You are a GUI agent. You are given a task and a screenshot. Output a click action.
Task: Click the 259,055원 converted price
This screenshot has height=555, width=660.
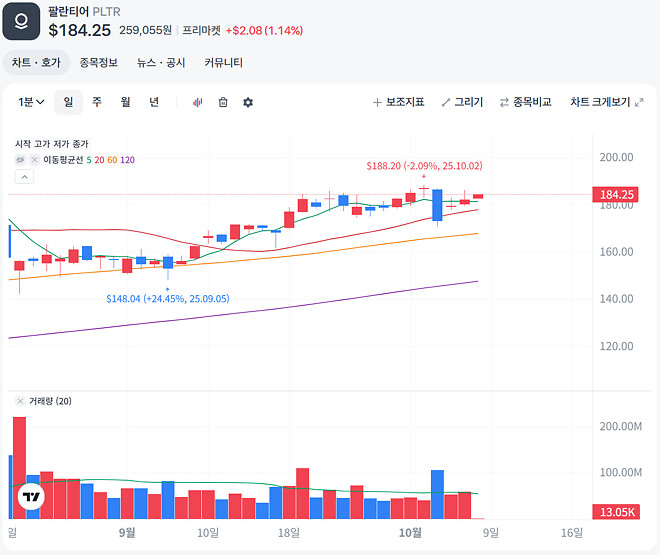[x=146, y=30]
